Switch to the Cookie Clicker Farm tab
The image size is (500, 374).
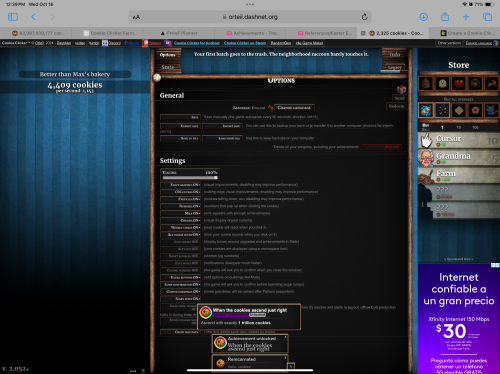[x=110, y=33]
